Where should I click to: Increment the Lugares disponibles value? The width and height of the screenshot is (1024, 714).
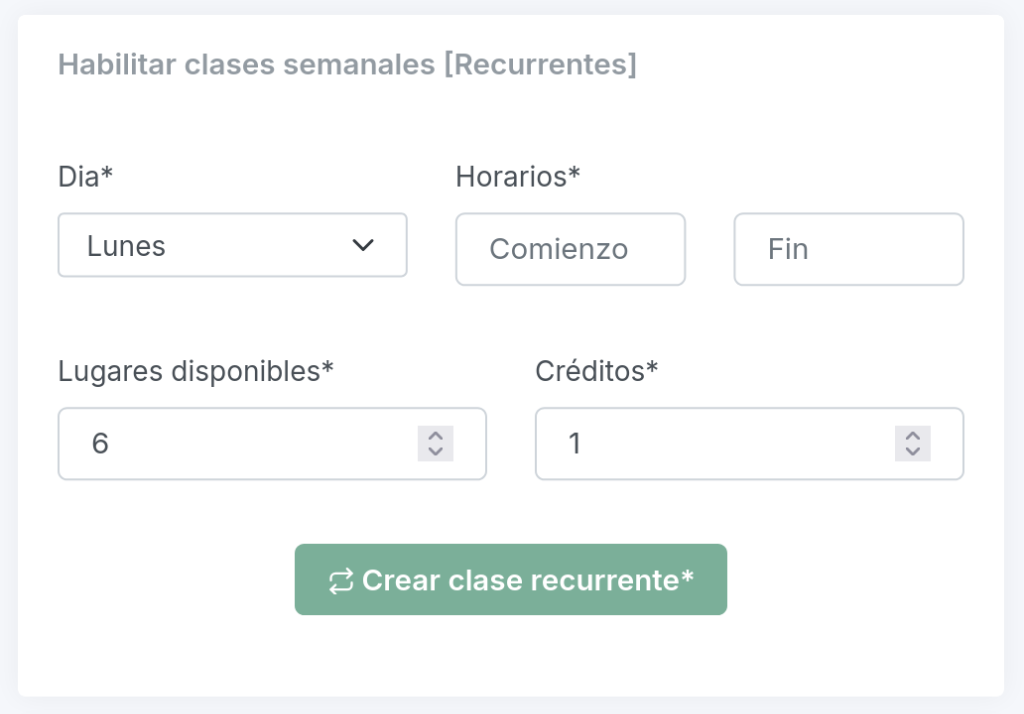[x=435, y=437]
